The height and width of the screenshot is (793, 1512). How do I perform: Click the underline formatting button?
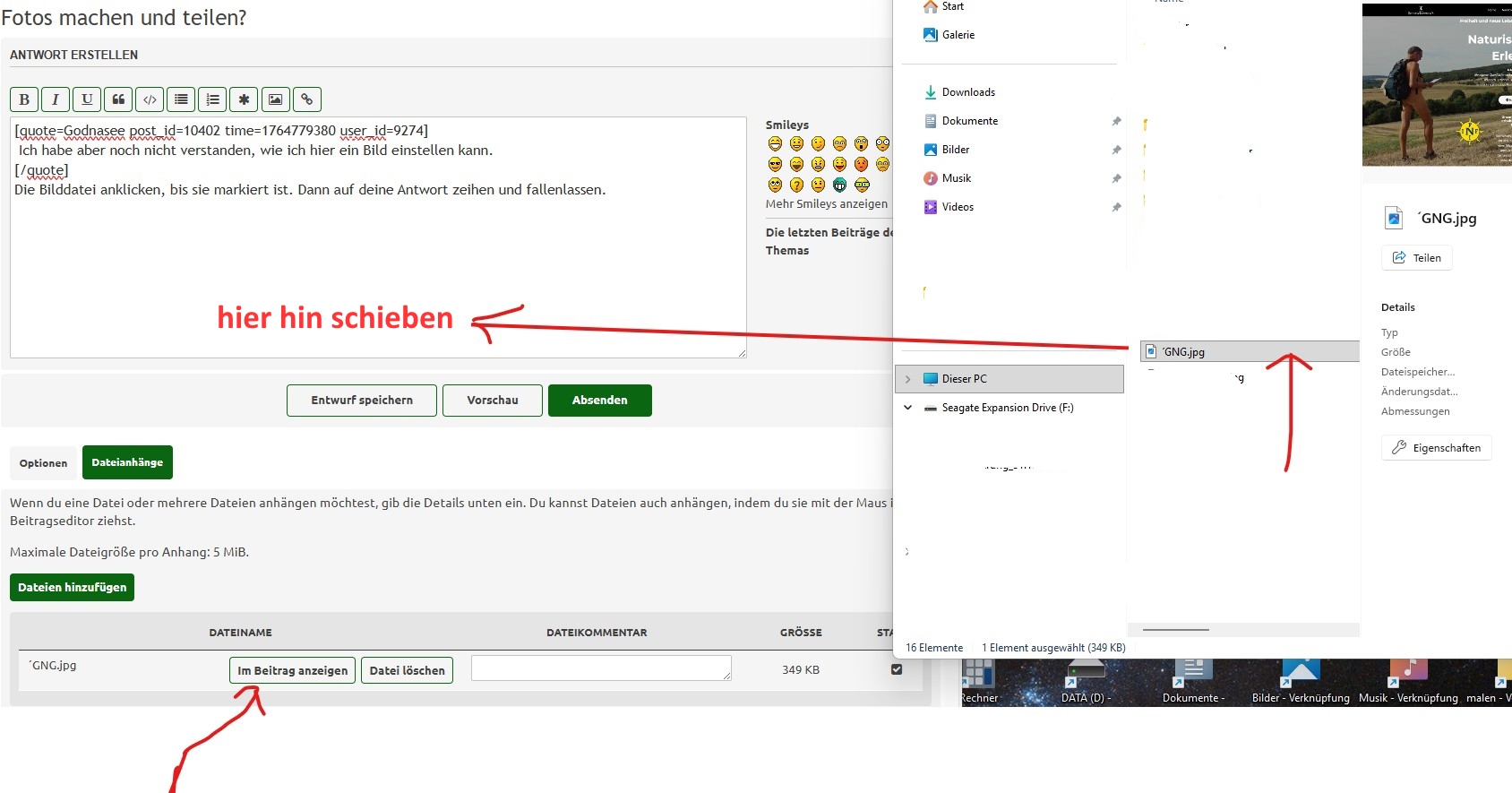click(x=87, y=99)
